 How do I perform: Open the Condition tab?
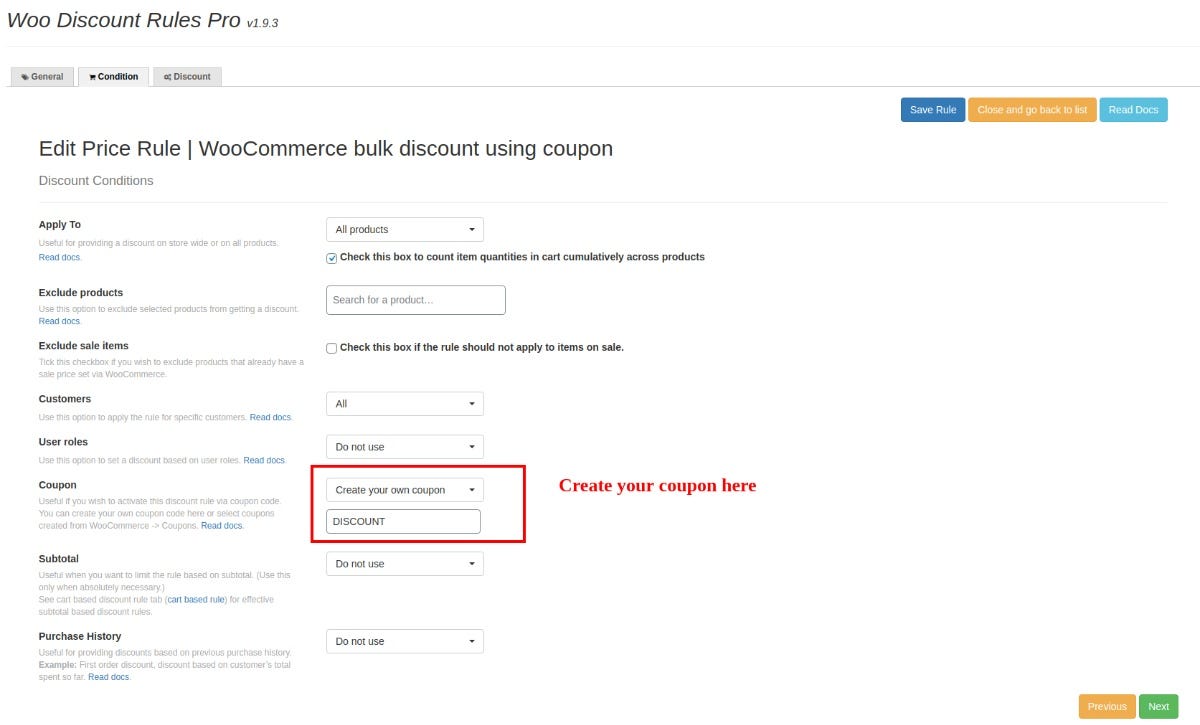(x=113, y=77)
